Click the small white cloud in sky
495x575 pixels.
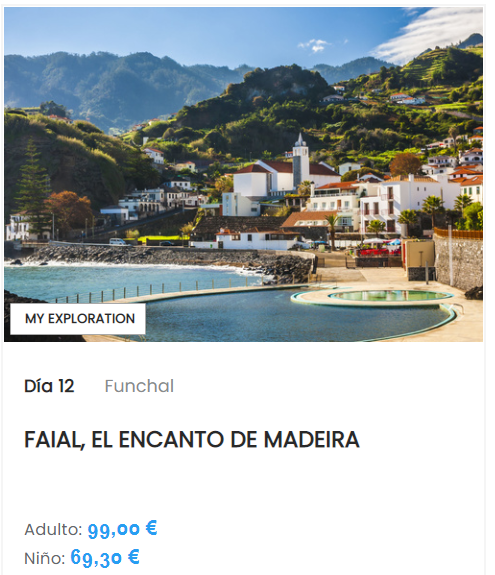[315, 45]
